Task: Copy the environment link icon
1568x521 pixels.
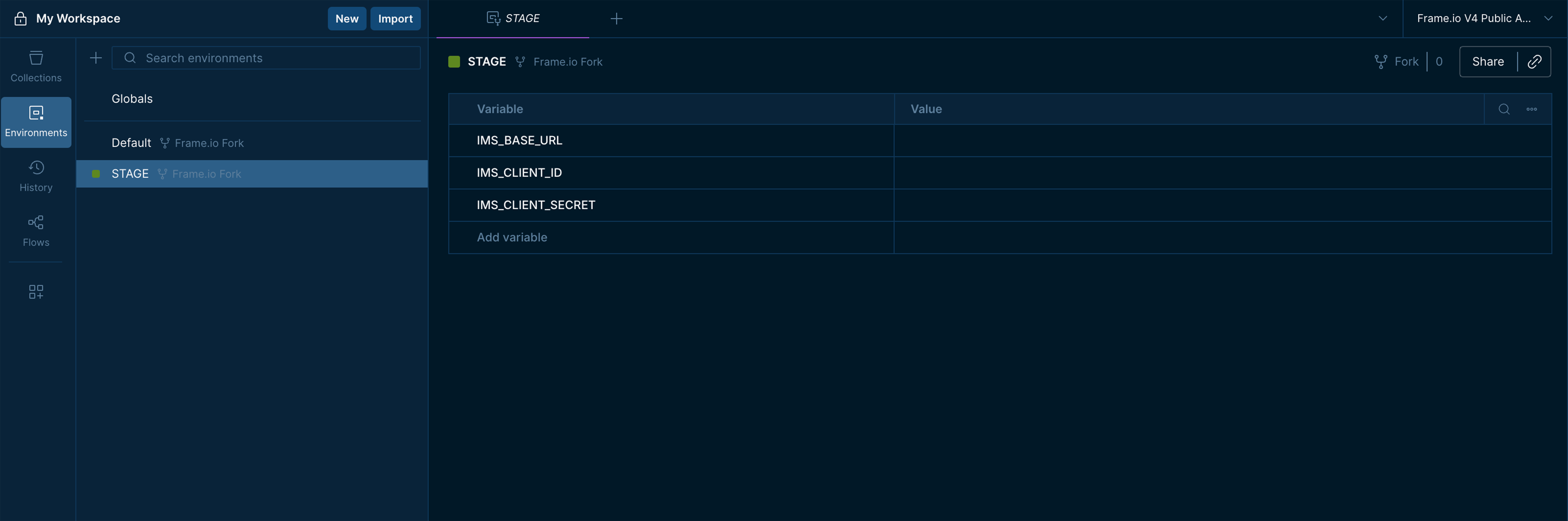Action: click(x=1534, y=61)
